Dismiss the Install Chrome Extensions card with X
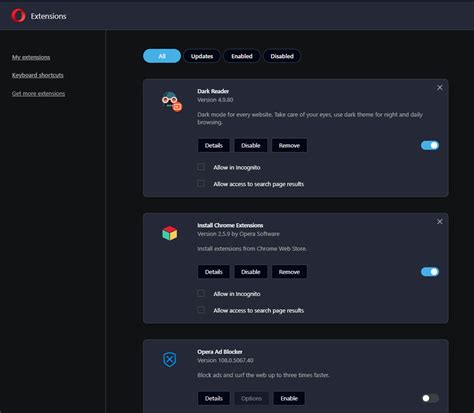 click(x=440, y=222)
